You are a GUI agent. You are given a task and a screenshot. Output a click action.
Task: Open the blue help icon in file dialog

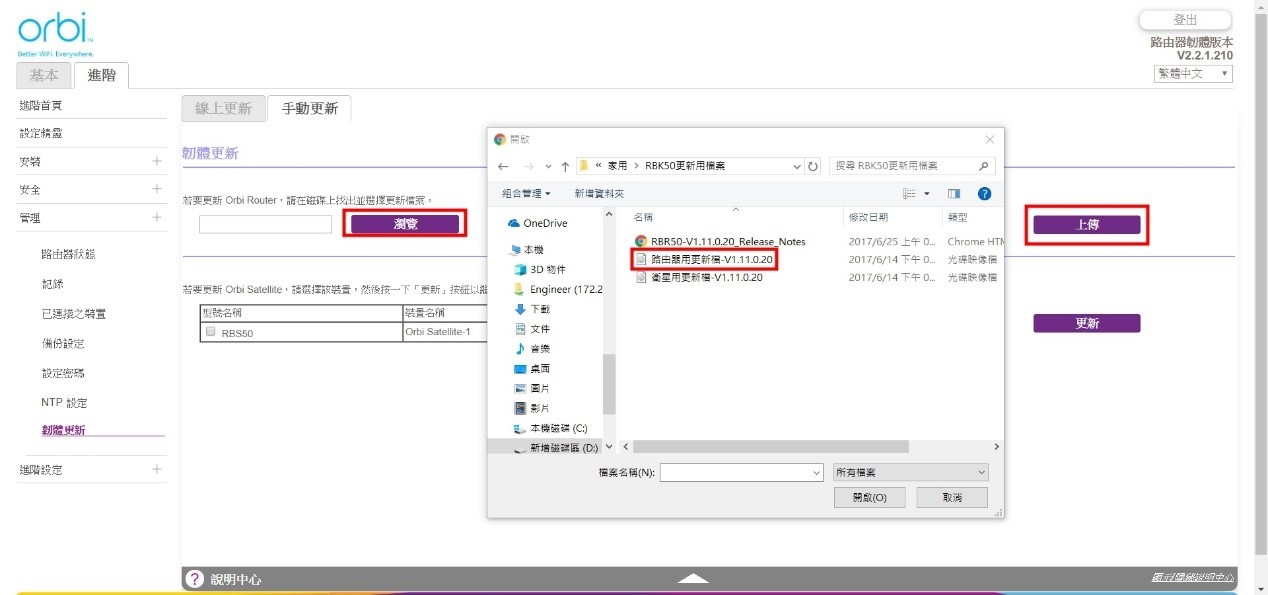pos(984,193)
